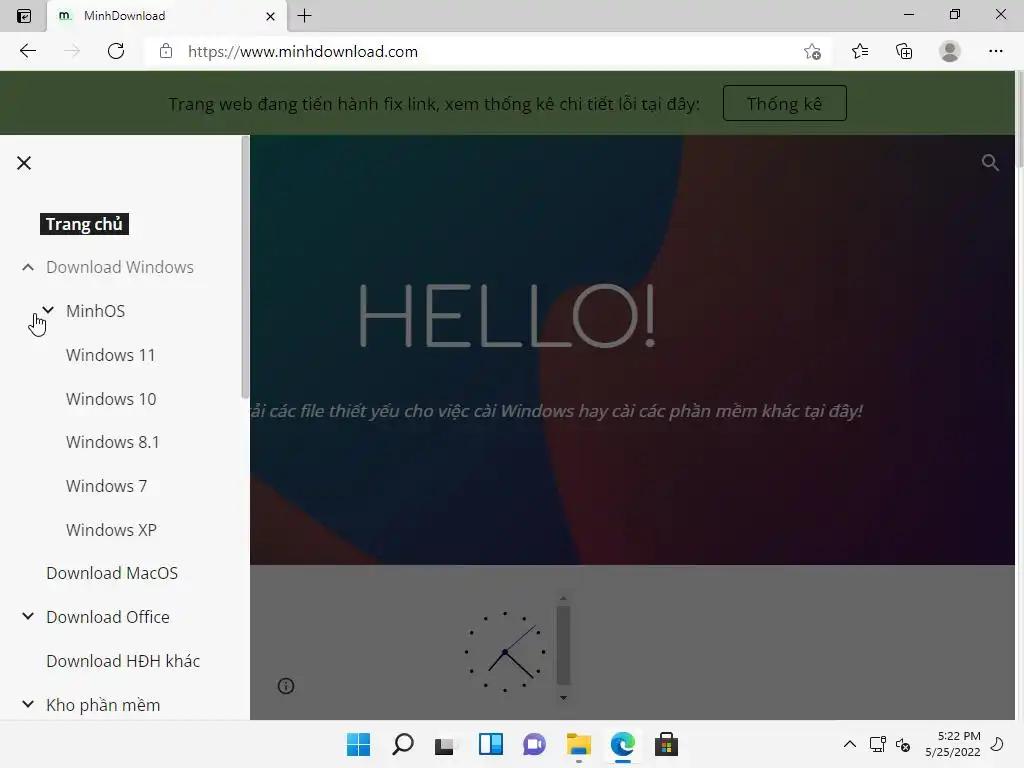This screenshot has width=1024, height=768.
Task: Select Windows 11 in the menu
Action: point(110,355)
